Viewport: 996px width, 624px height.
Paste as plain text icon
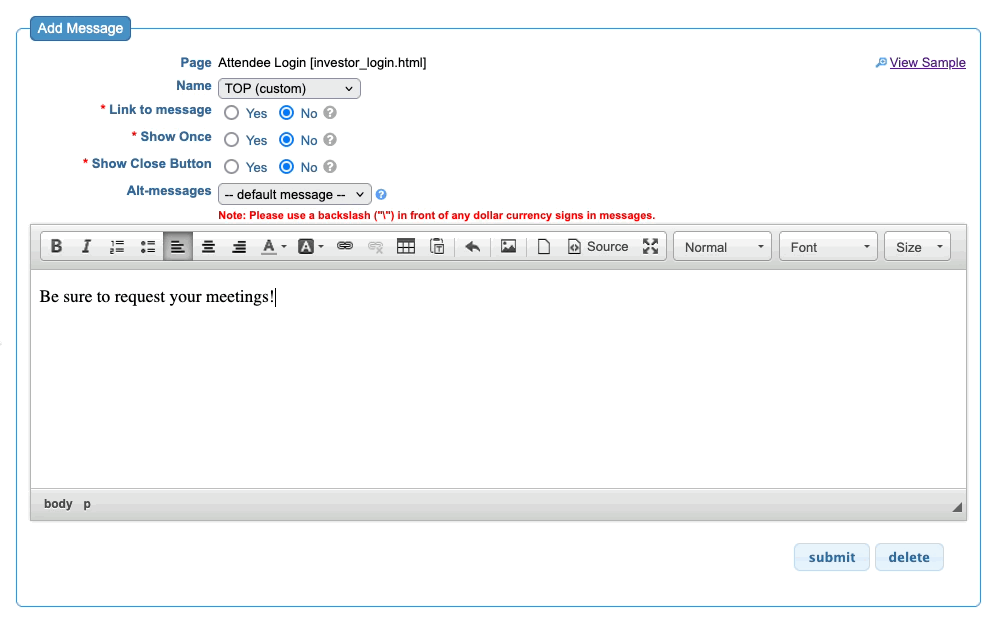(437, 247)
